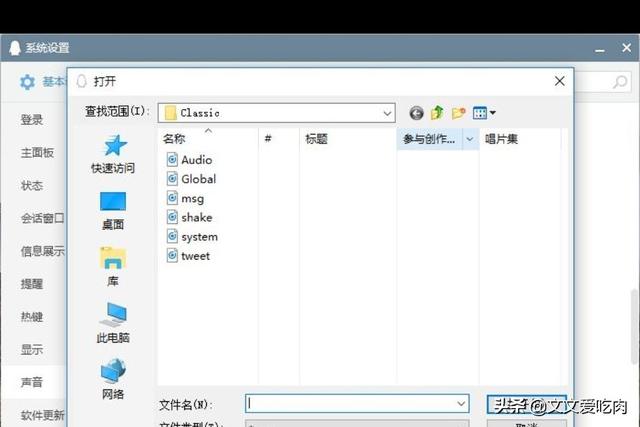Minimize the 系统设置 window
This screenshot has height=427, width=640.
pos(600,49)
